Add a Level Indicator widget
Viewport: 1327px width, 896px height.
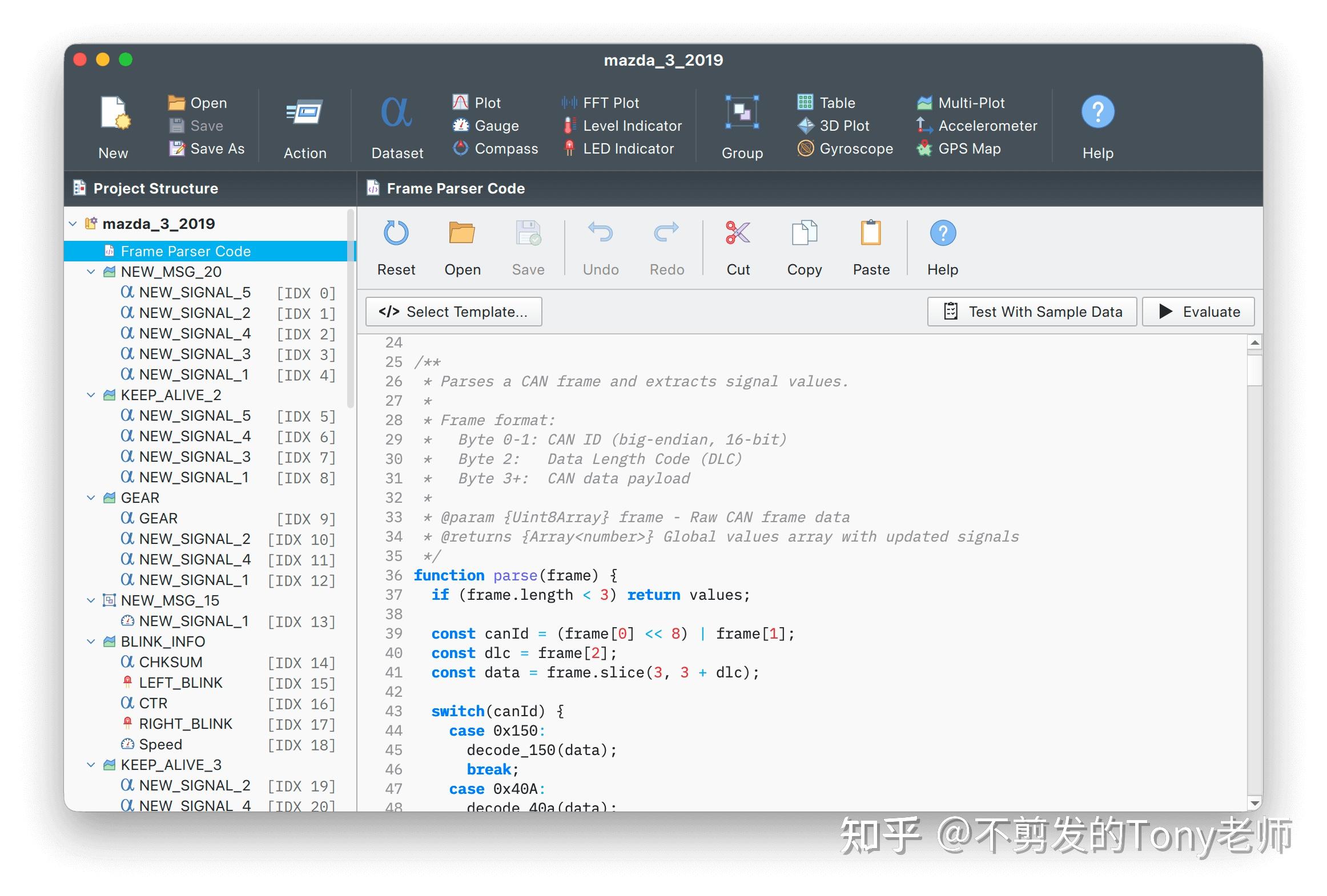pos(622,126)
